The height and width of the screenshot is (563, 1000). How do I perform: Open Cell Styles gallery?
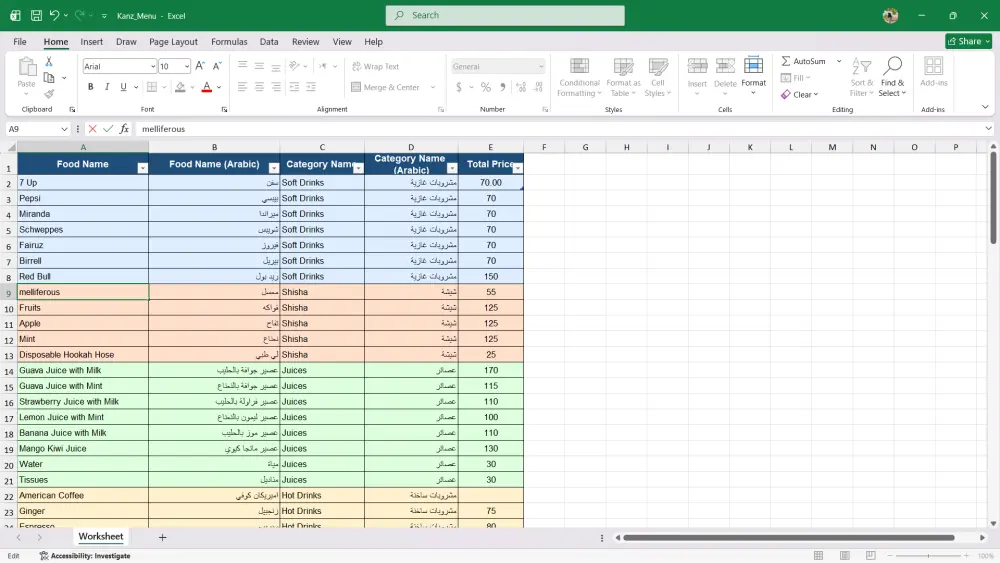(658, 77)
